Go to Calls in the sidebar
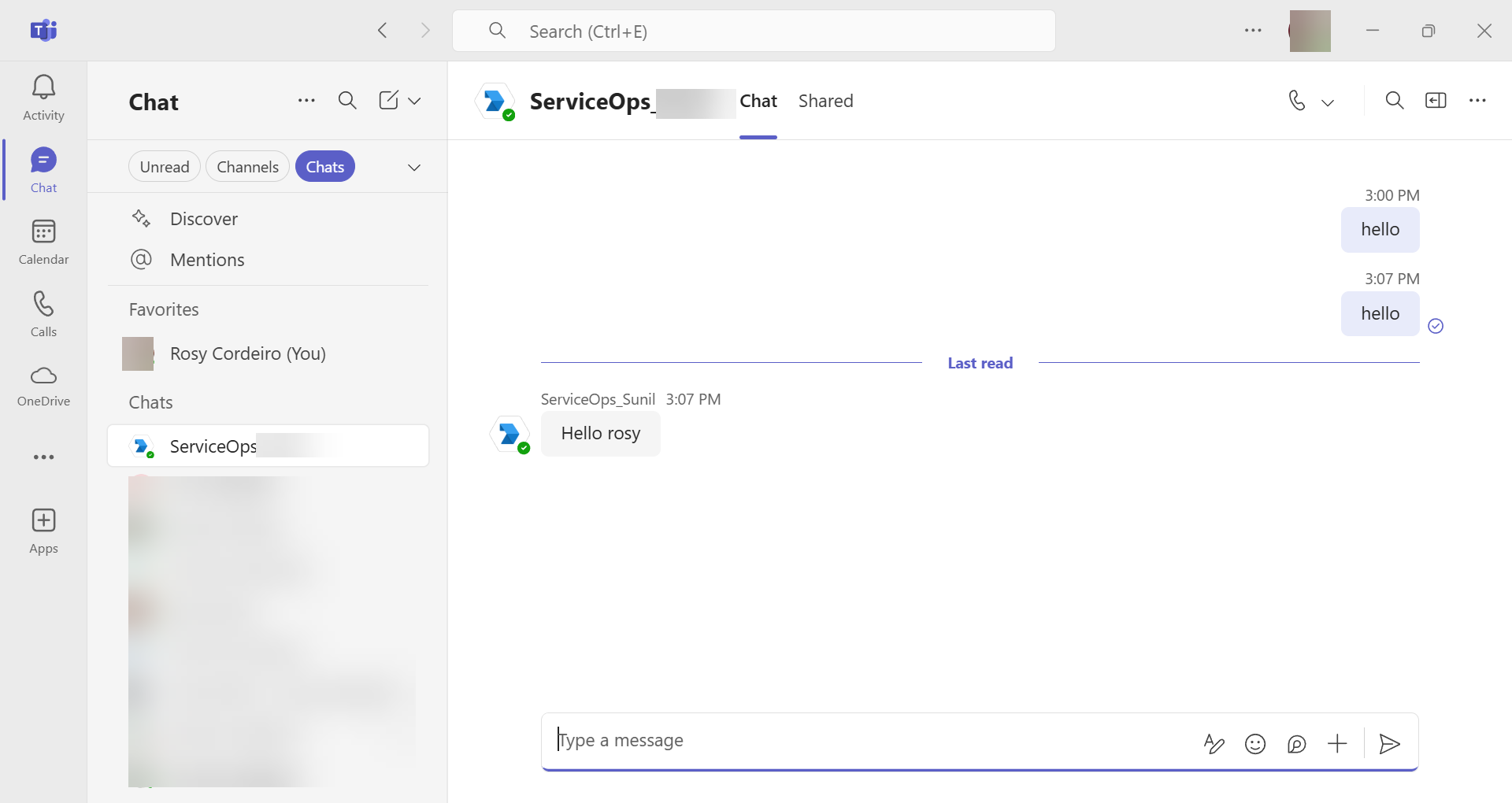Image resolution: width=1512 pixels, height=803 pixels. [x=43, y=313]
